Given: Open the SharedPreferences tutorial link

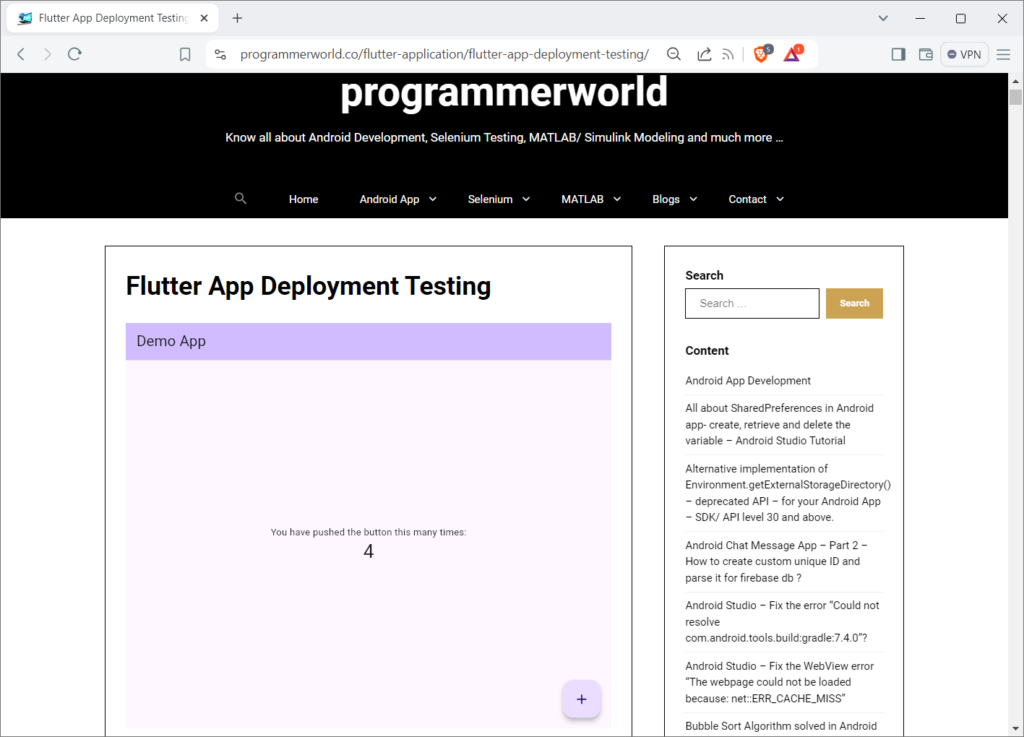Looking at the screenshot, I should click(x=779, y=424).
